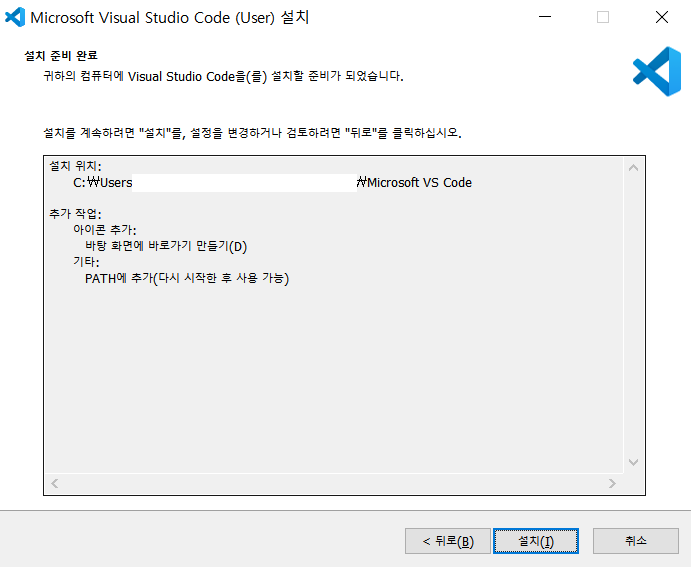Image resolution: width=691 pixels, height=567 pixels.
Task: Click '바탕 화면에 바로가기 만들기(D)' line
Action: 166,246
